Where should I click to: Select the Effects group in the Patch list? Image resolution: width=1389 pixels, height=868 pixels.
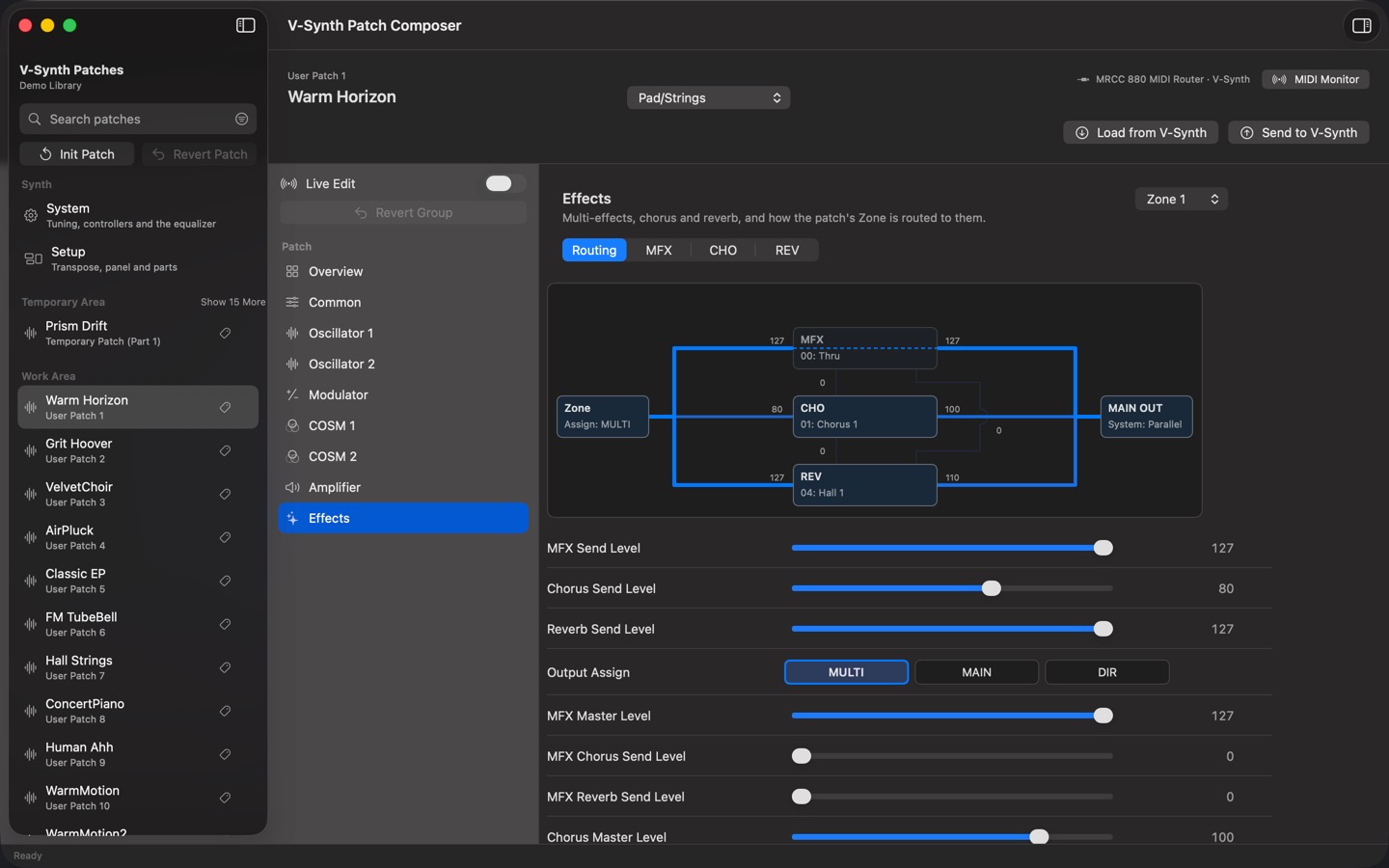tap(403, 518)
